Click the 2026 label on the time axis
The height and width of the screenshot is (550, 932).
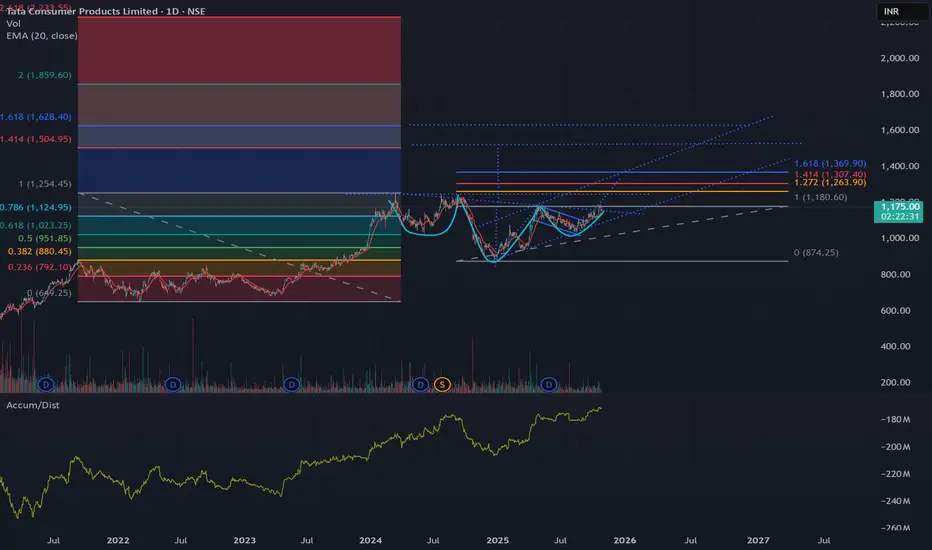[625, 540]
